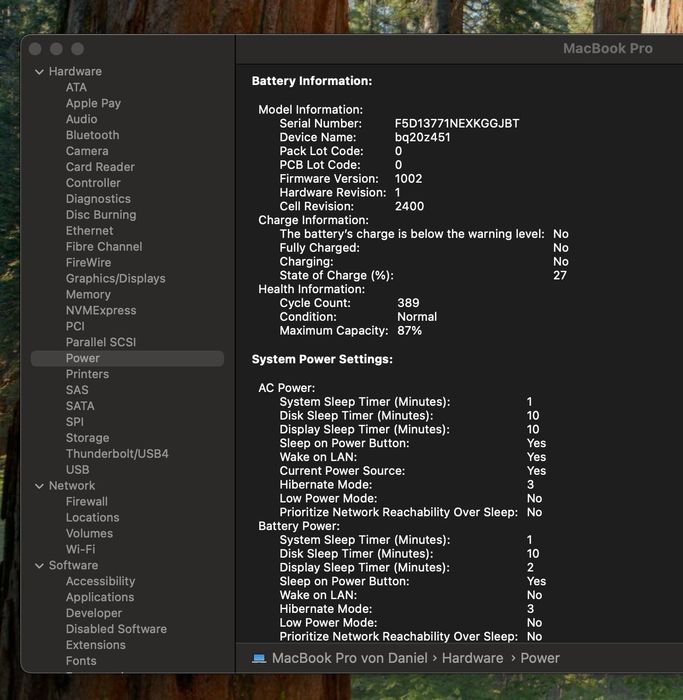Click Software section header label

pyautogui.click(x=73, y=566)
